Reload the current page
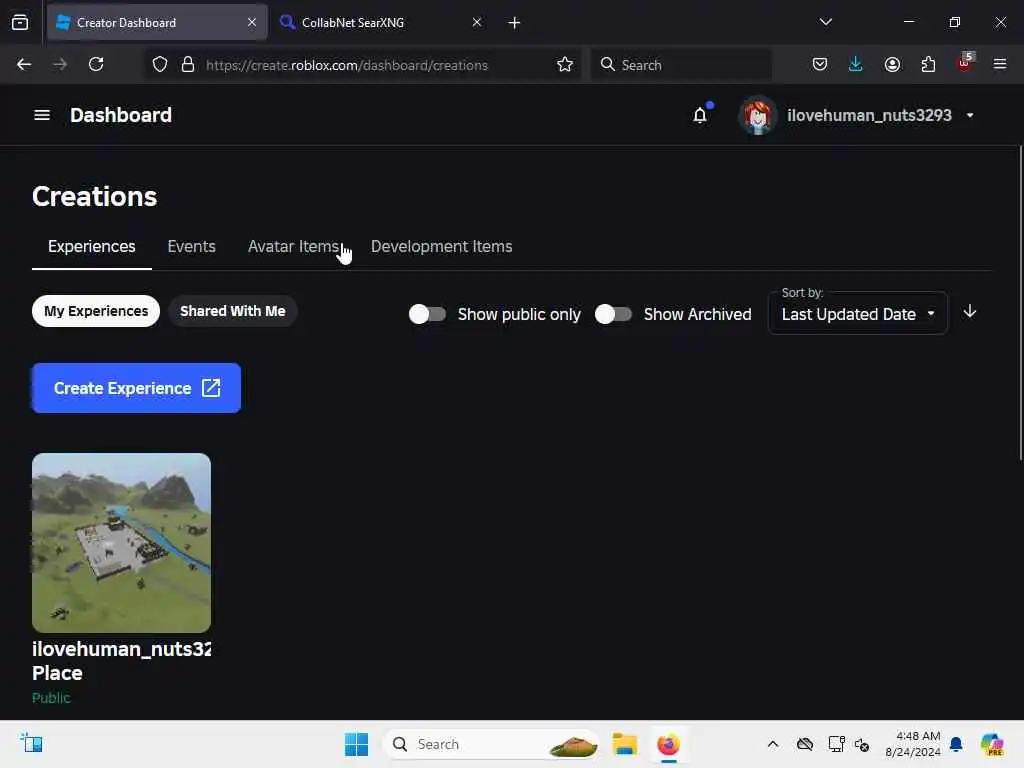The height and width of the screenshot is (768, 1024). 96,64
